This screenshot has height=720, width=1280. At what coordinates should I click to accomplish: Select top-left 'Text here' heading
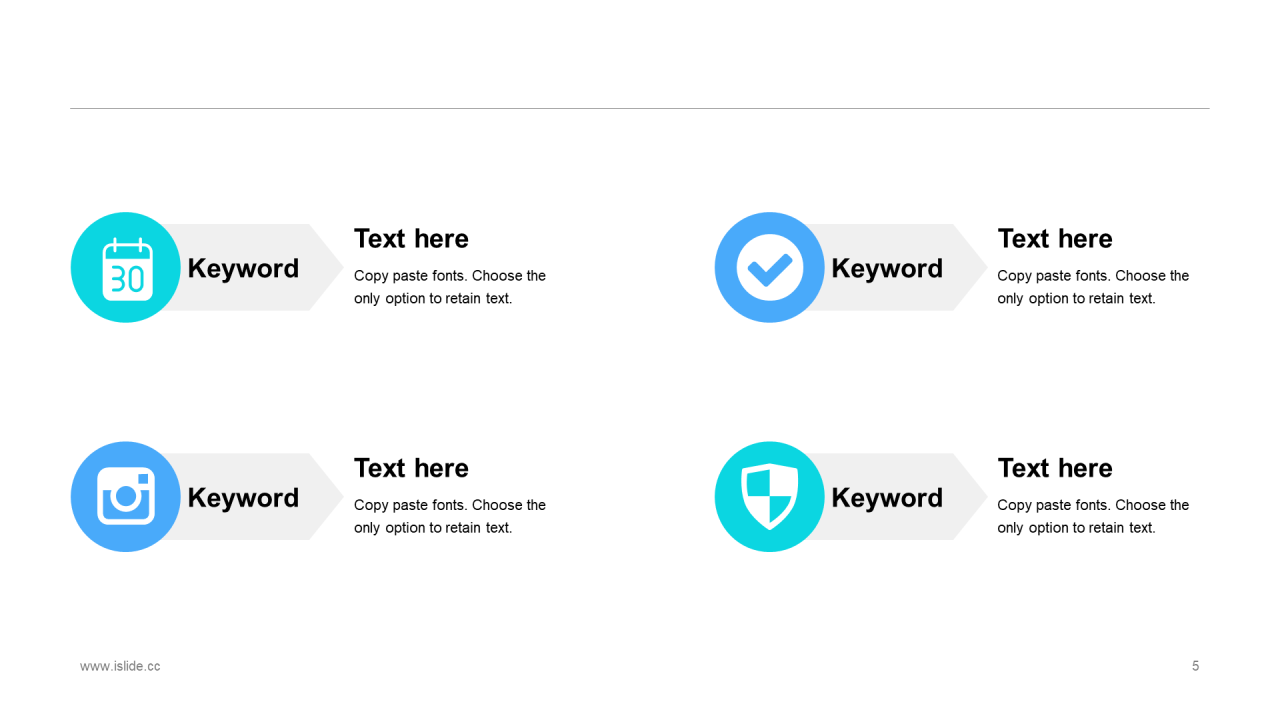(x=411, y=239)
